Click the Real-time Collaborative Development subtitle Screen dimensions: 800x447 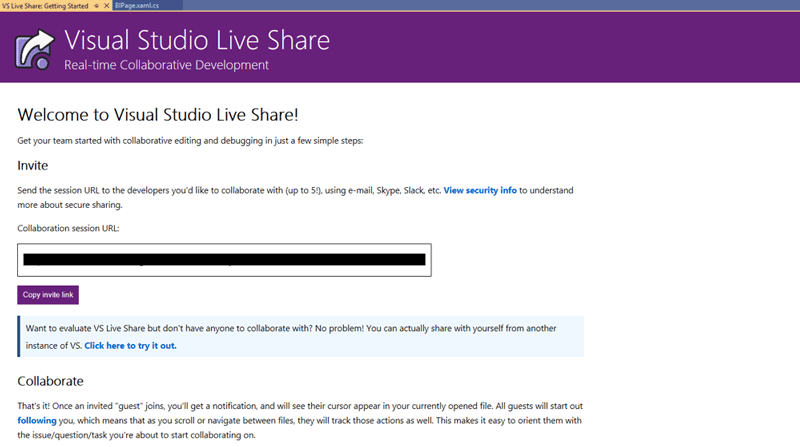pos(166,65)
